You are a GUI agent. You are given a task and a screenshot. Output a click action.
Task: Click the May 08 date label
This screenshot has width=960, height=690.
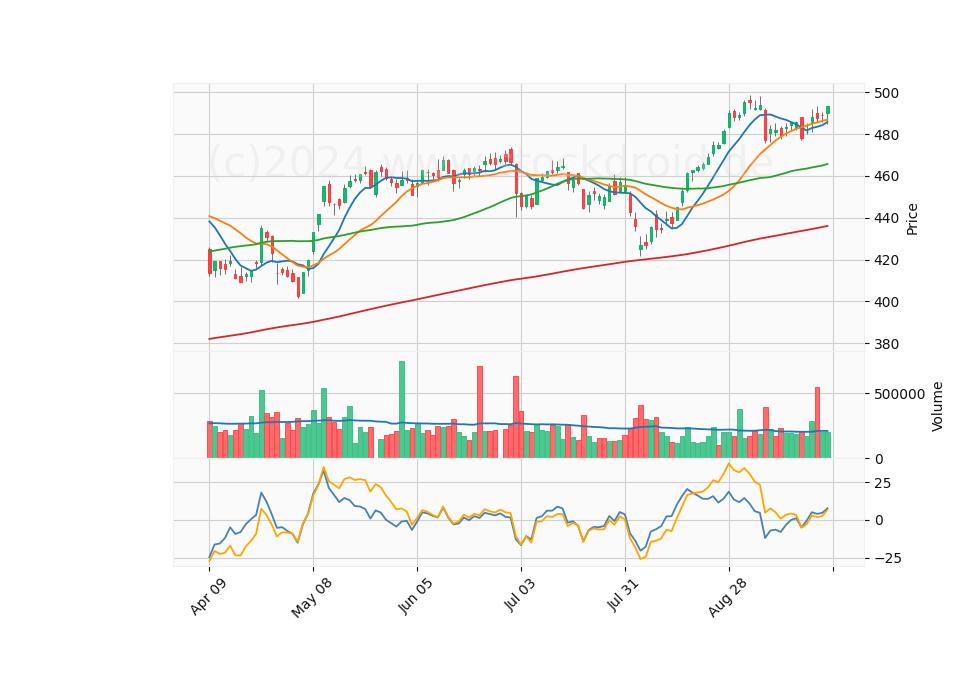(x=311, y=598)
